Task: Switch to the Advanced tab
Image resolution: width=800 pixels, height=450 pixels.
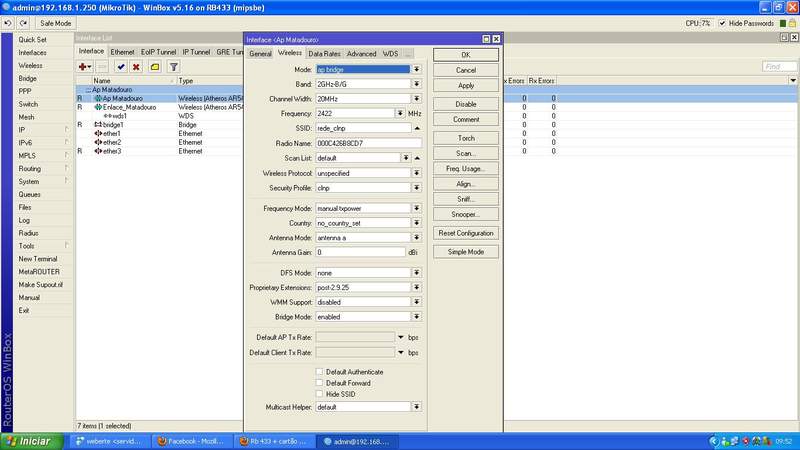Action: tap(361, 54)
